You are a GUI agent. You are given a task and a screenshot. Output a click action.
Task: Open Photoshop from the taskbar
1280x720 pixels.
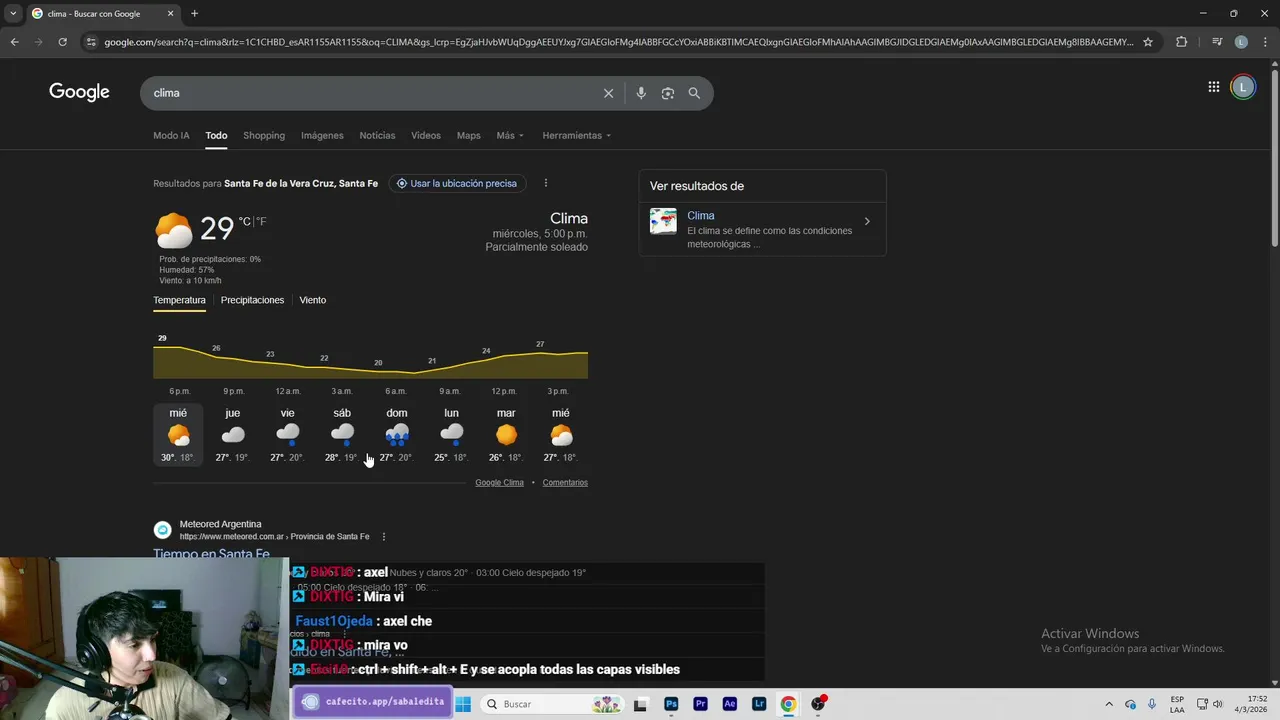coord(671,704)
